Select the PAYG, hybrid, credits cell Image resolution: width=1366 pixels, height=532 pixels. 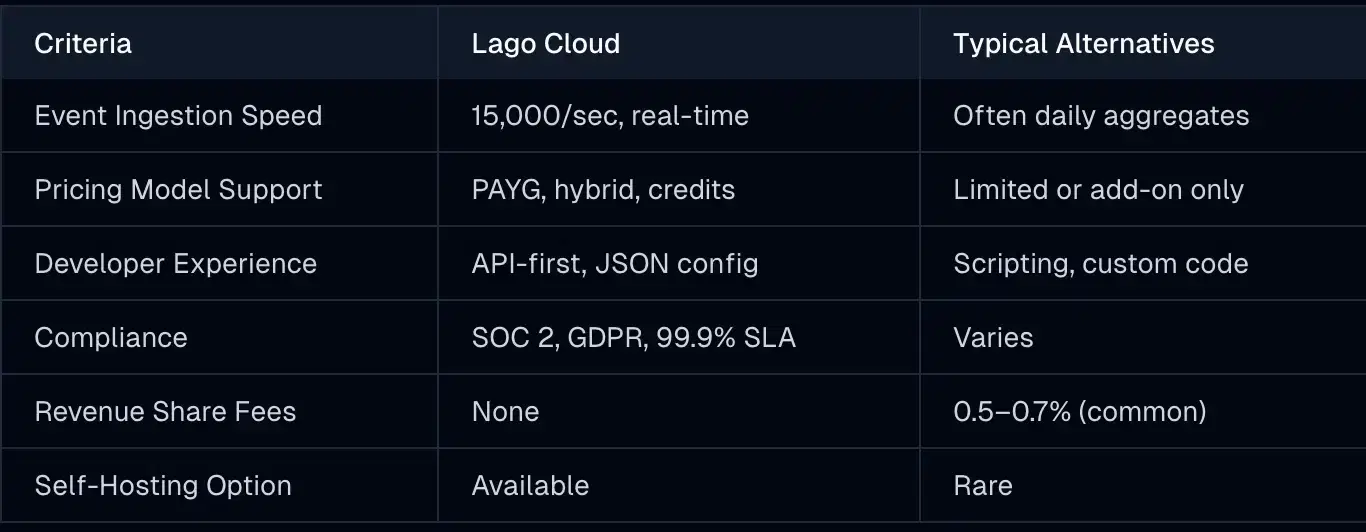click(x=603, y=190)
